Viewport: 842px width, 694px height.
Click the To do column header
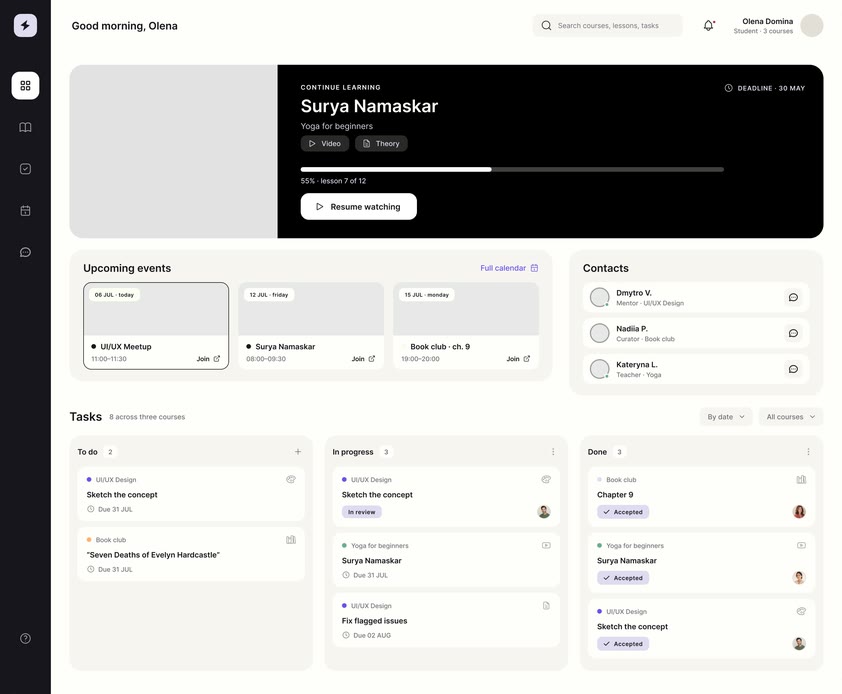click(88, 452)
